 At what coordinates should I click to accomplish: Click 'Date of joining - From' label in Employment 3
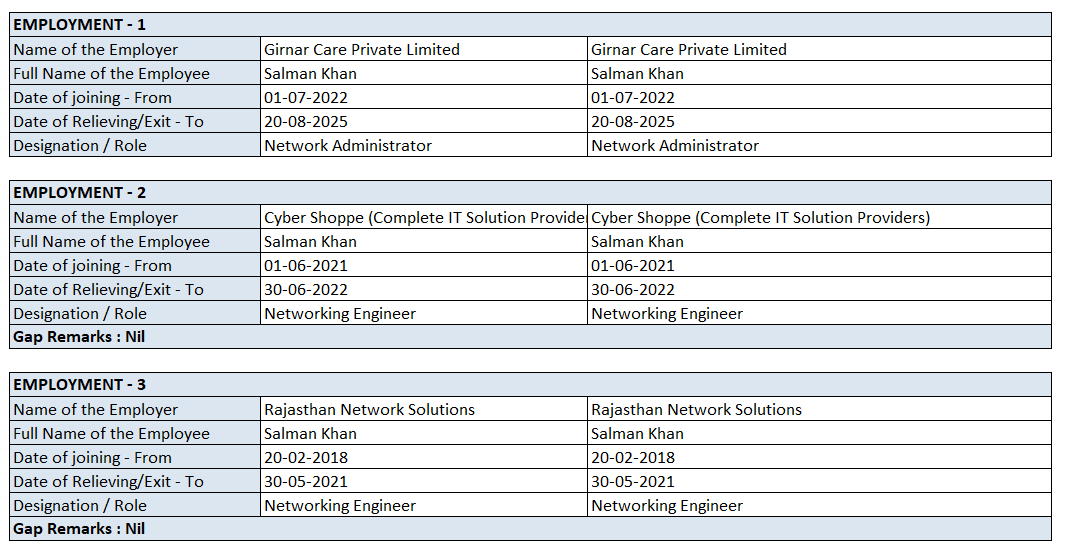click(92, 457)
